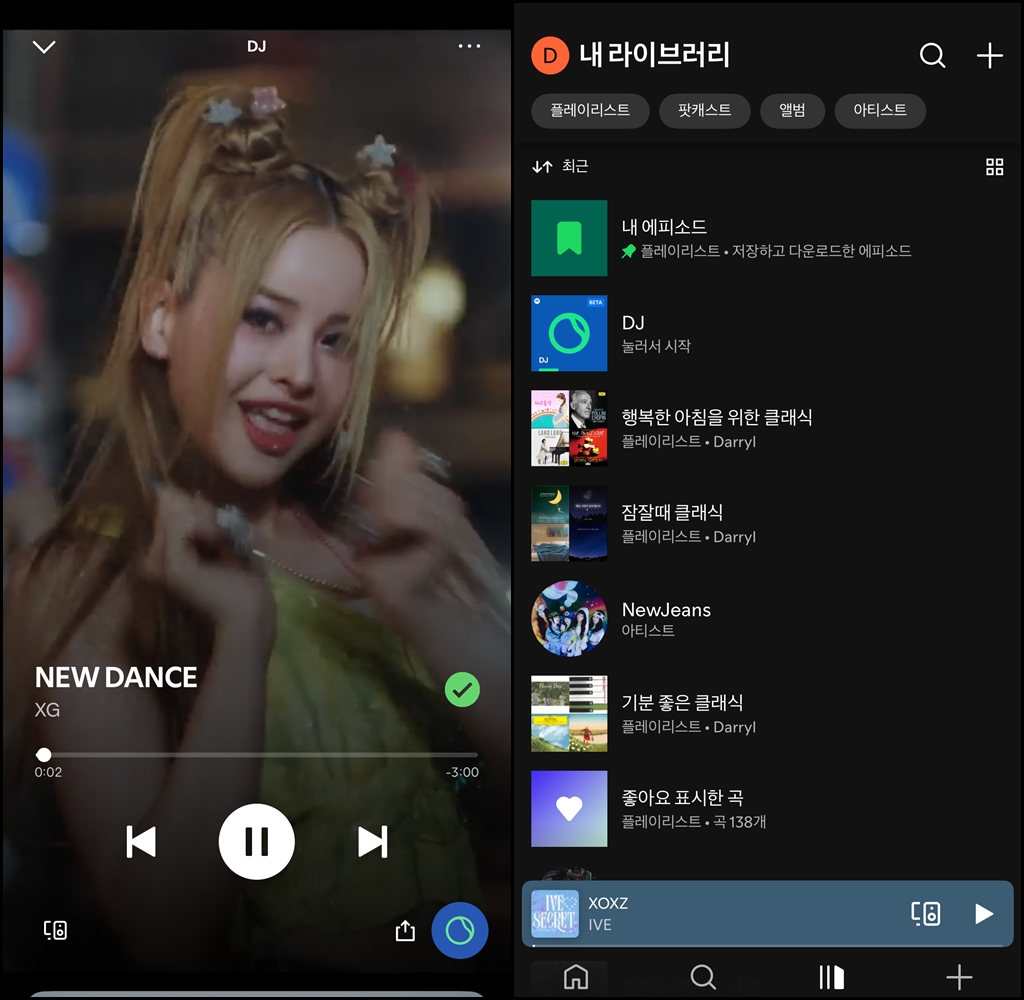This screenshot has width=1024, height=1000.
Task: Open the three-dot more options menu
Action: pyautogui.click(x=469, y=46)
